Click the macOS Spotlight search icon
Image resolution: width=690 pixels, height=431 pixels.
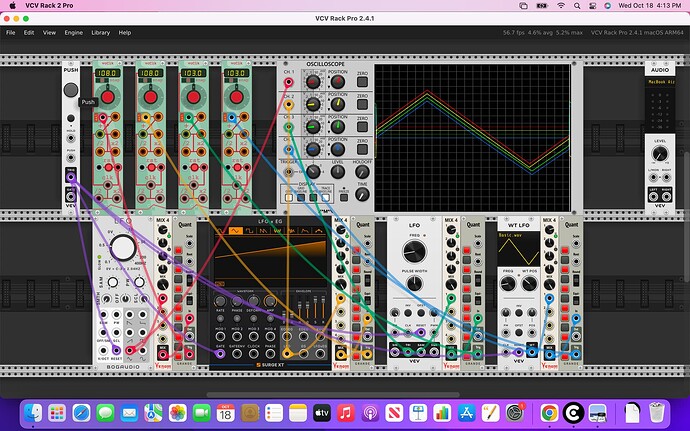point(577,6)
